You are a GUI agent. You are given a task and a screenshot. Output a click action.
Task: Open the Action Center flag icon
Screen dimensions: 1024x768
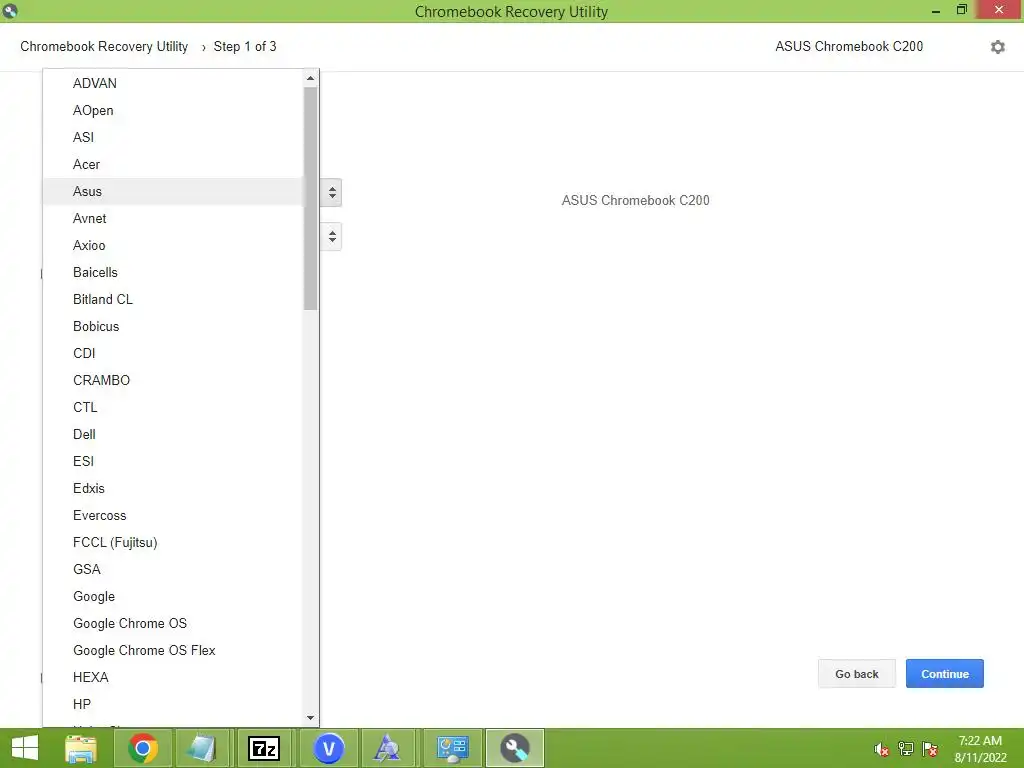tap(930, 749)
